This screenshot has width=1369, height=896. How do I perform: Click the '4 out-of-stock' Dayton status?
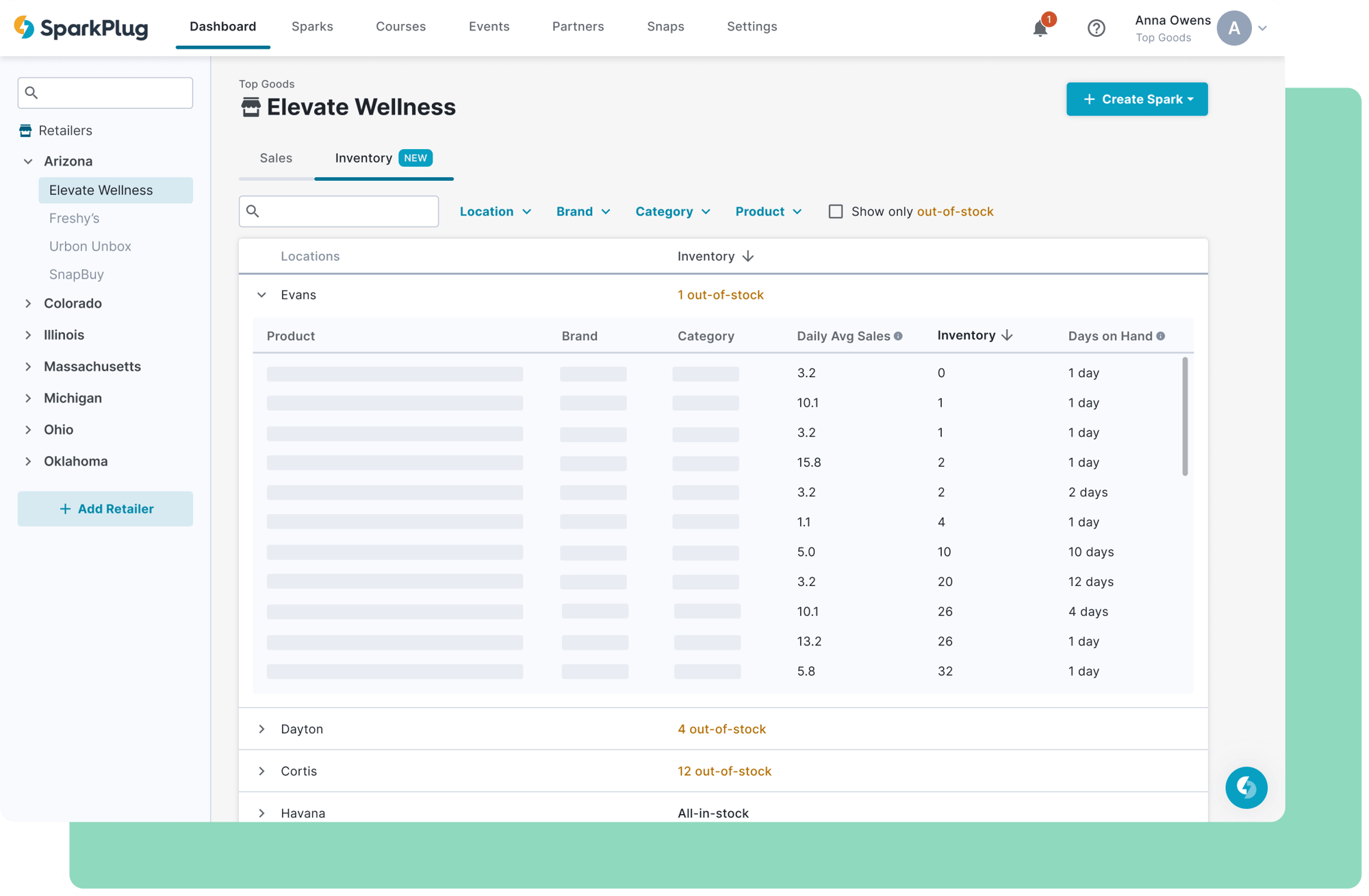[x=721, y=729]
